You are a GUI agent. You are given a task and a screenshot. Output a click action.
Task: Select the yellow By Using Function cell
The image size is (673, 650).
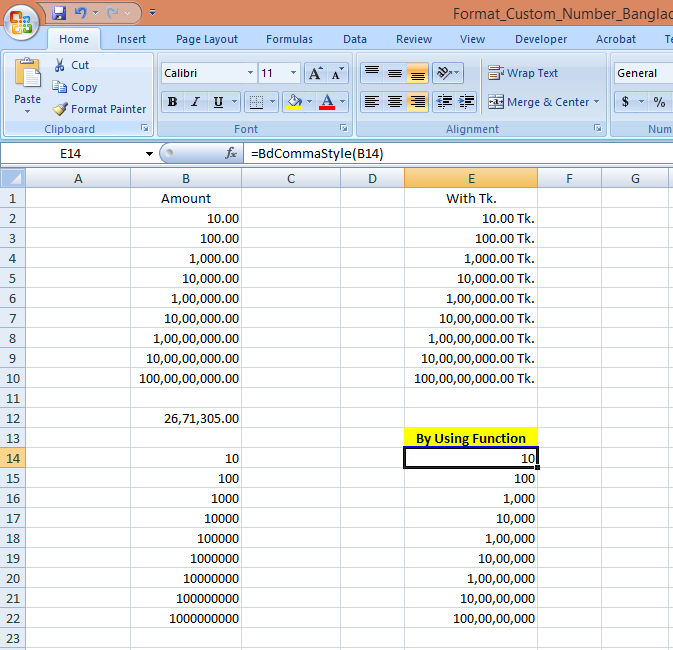pyautogui.click(x=470, y=438)
